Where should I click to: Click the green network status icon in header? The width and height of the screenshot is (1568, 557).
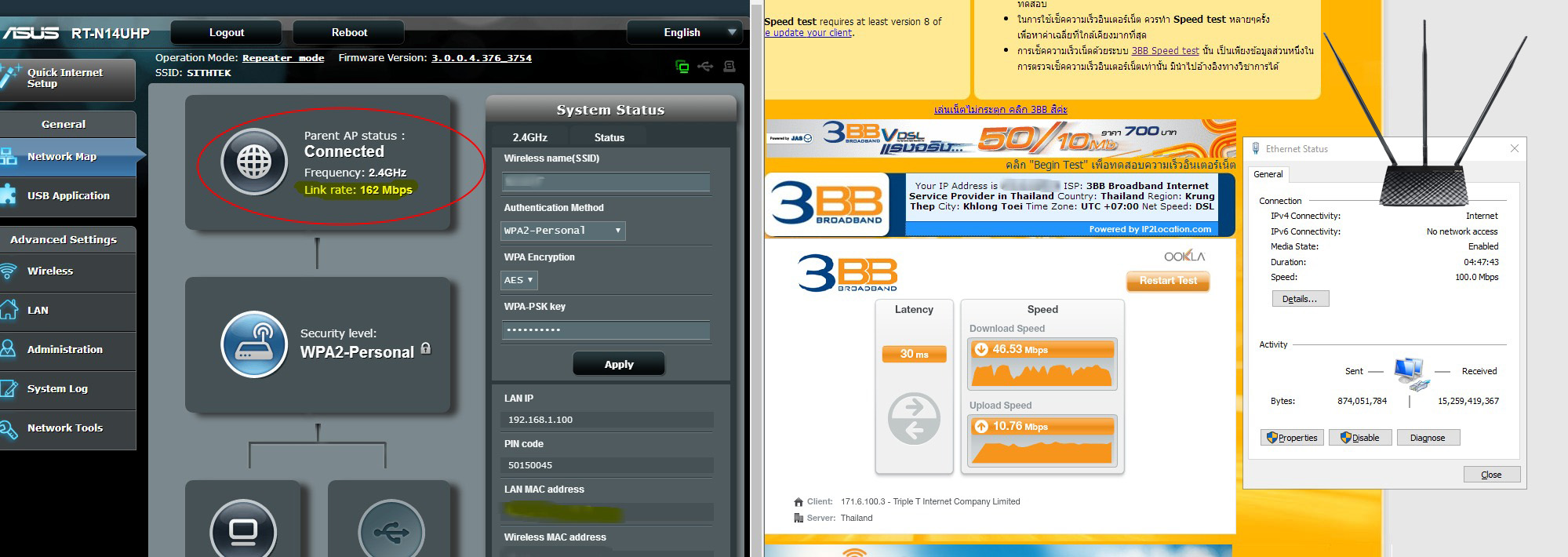682,67
